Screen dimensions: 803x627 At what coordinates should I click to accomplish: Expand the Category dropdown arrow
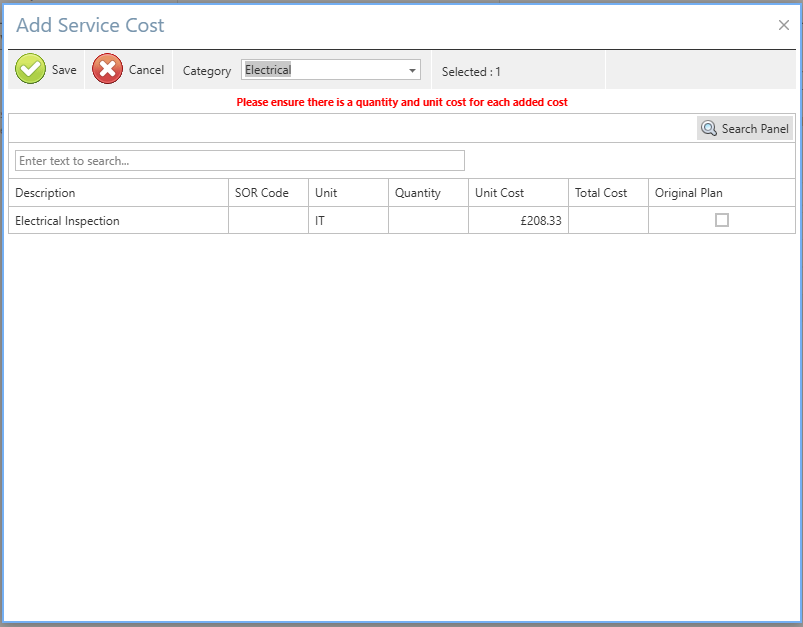pos(412,70)
